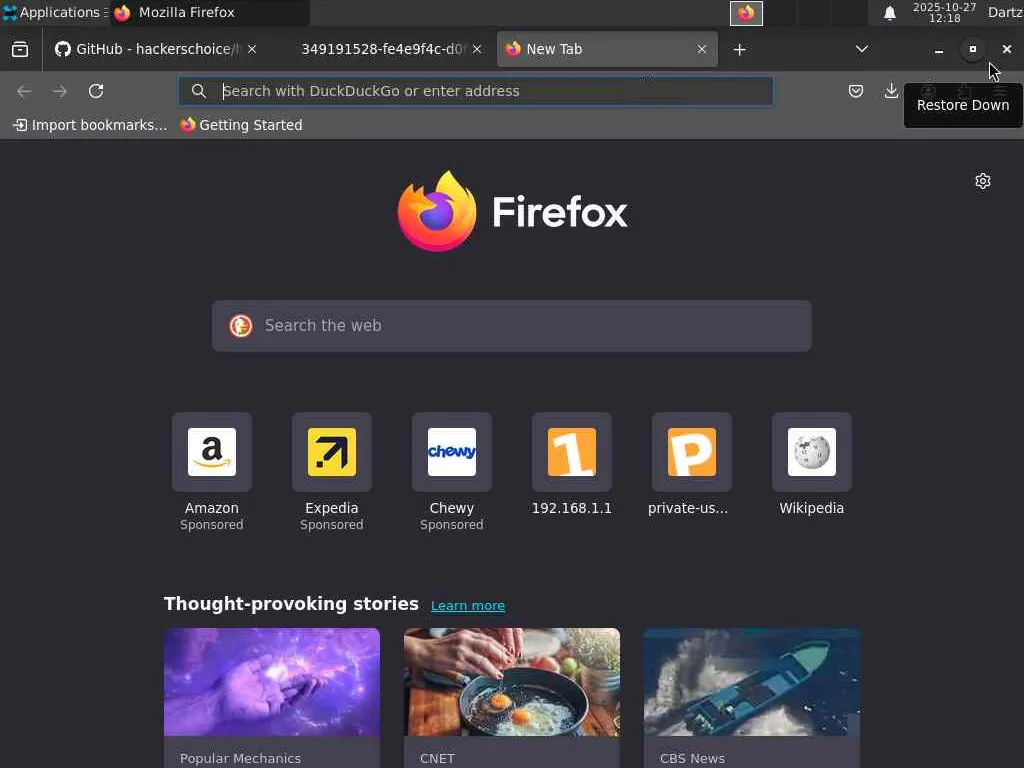The image size is (1024, 768).
Task: Expand the list all tabs dropdown
Action: [x=862, y=49]
